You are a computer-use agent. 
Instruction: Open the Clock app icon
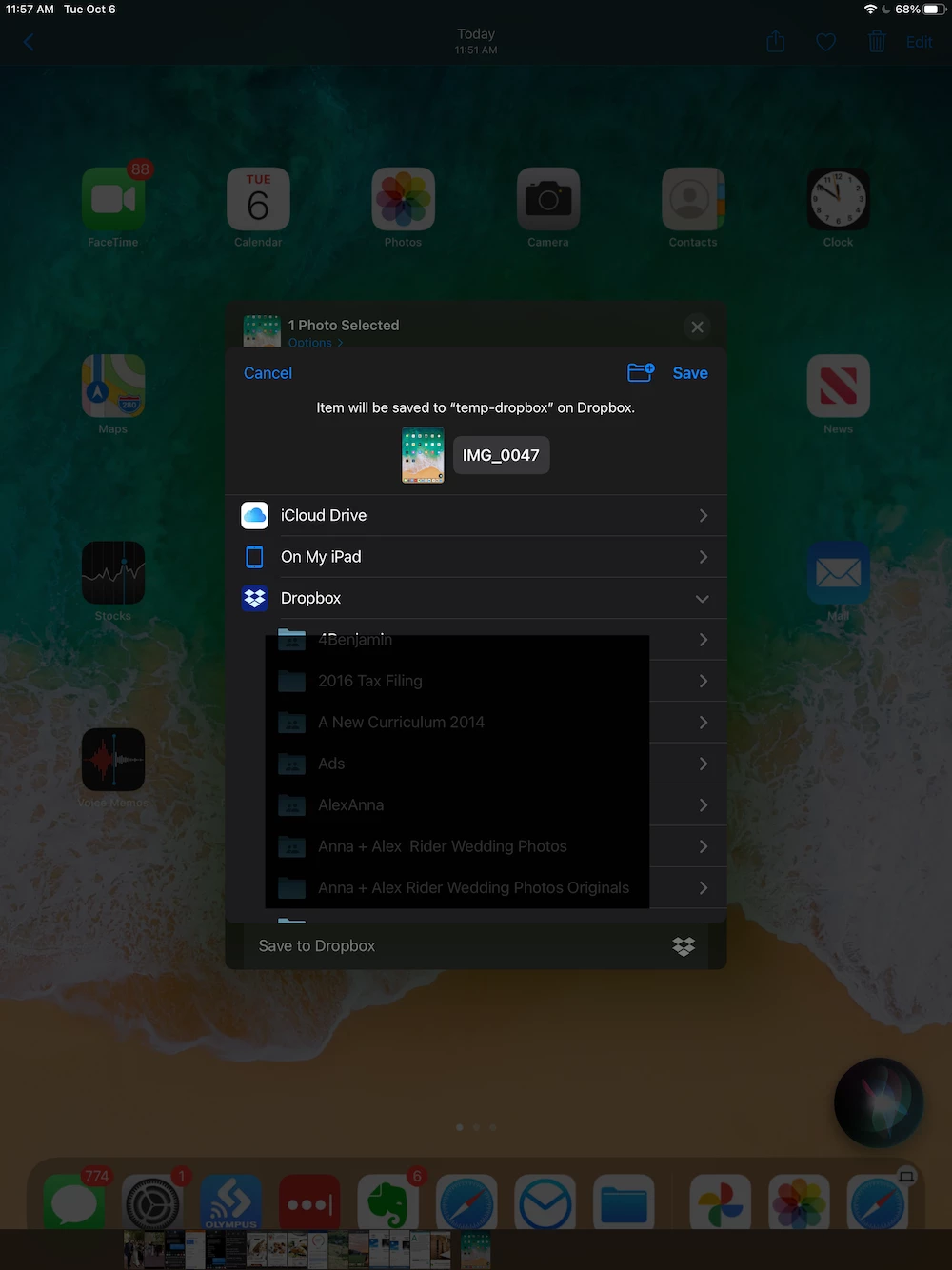pos(839,199)
